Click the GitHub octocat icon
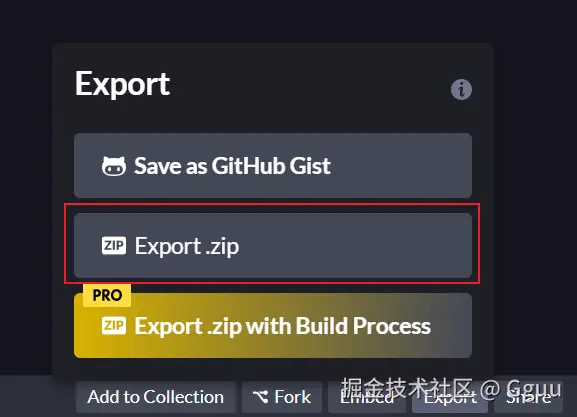Screen dimensions: 577x417 click(x=114, y=166)
